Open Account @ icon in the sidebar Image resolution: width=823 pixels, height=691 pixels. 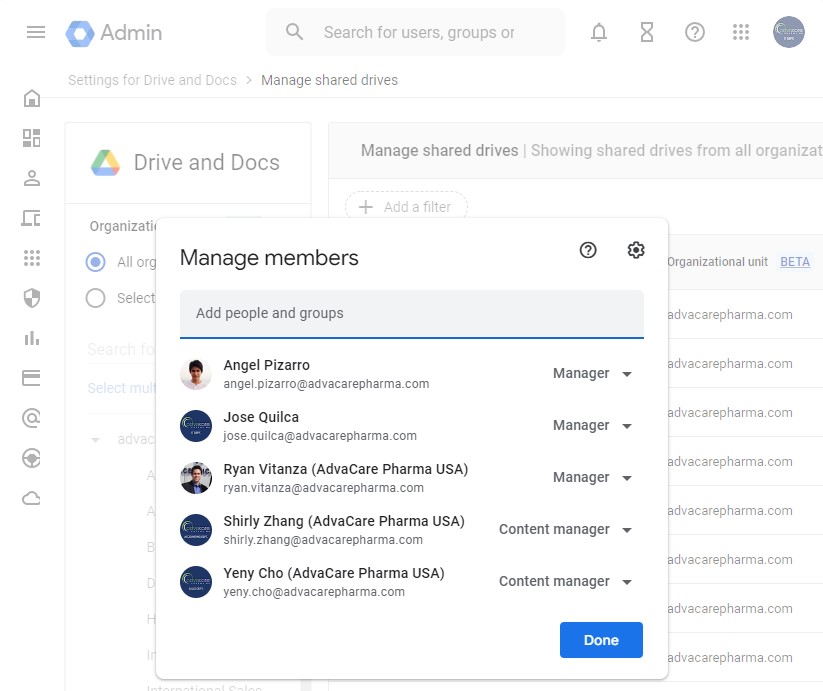(x=31, y=418)
